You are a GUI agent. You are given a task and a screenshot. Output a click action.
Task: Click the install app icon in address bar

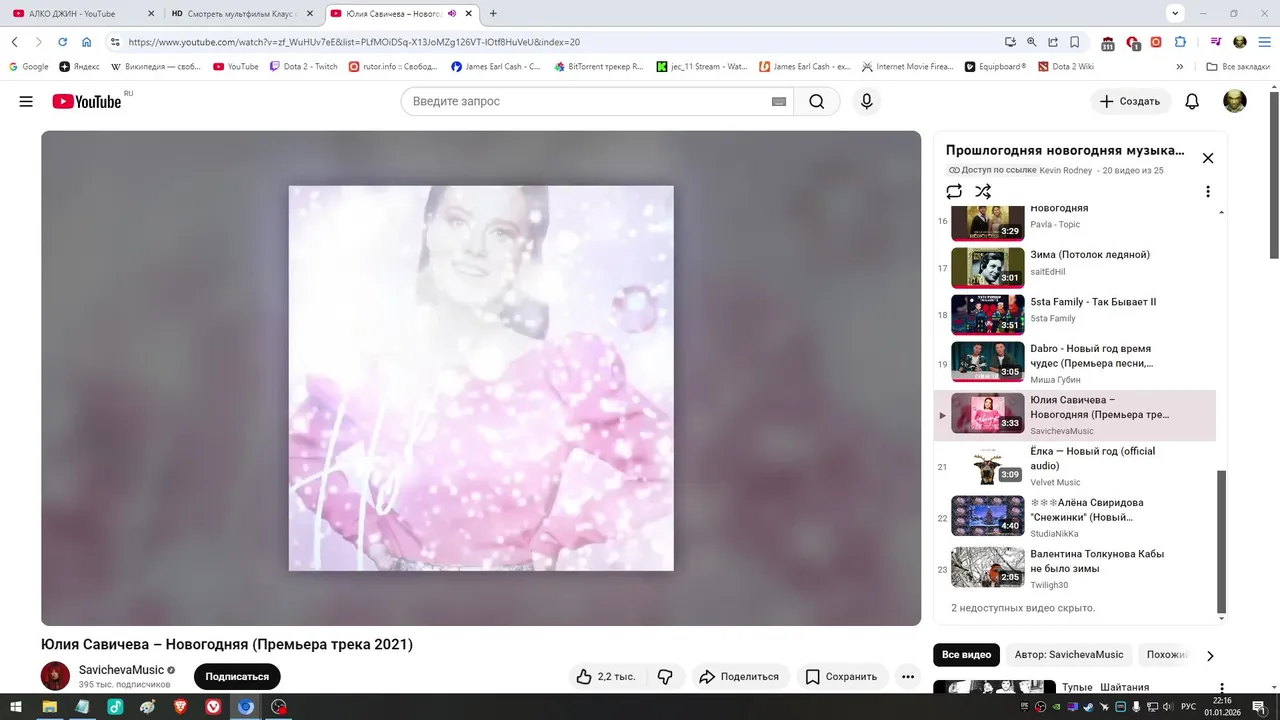[1010, 42]
